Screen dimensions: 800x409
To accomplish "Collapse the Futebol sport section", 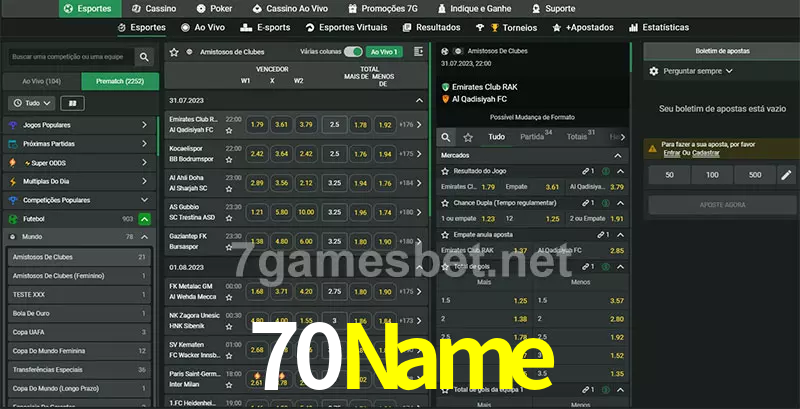I will [145, 218].
